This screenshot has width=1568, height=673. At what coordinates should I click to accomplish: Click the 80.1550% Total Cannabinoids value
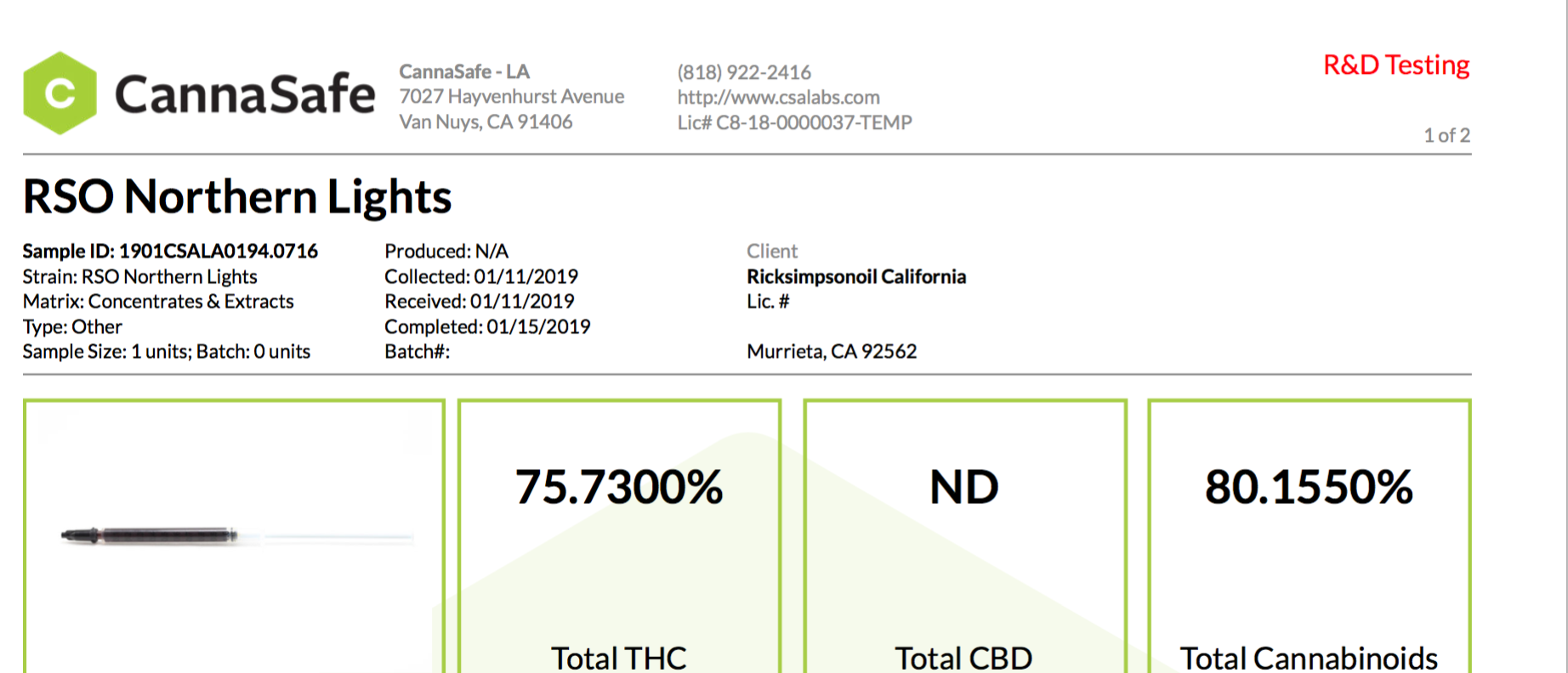1309,487
